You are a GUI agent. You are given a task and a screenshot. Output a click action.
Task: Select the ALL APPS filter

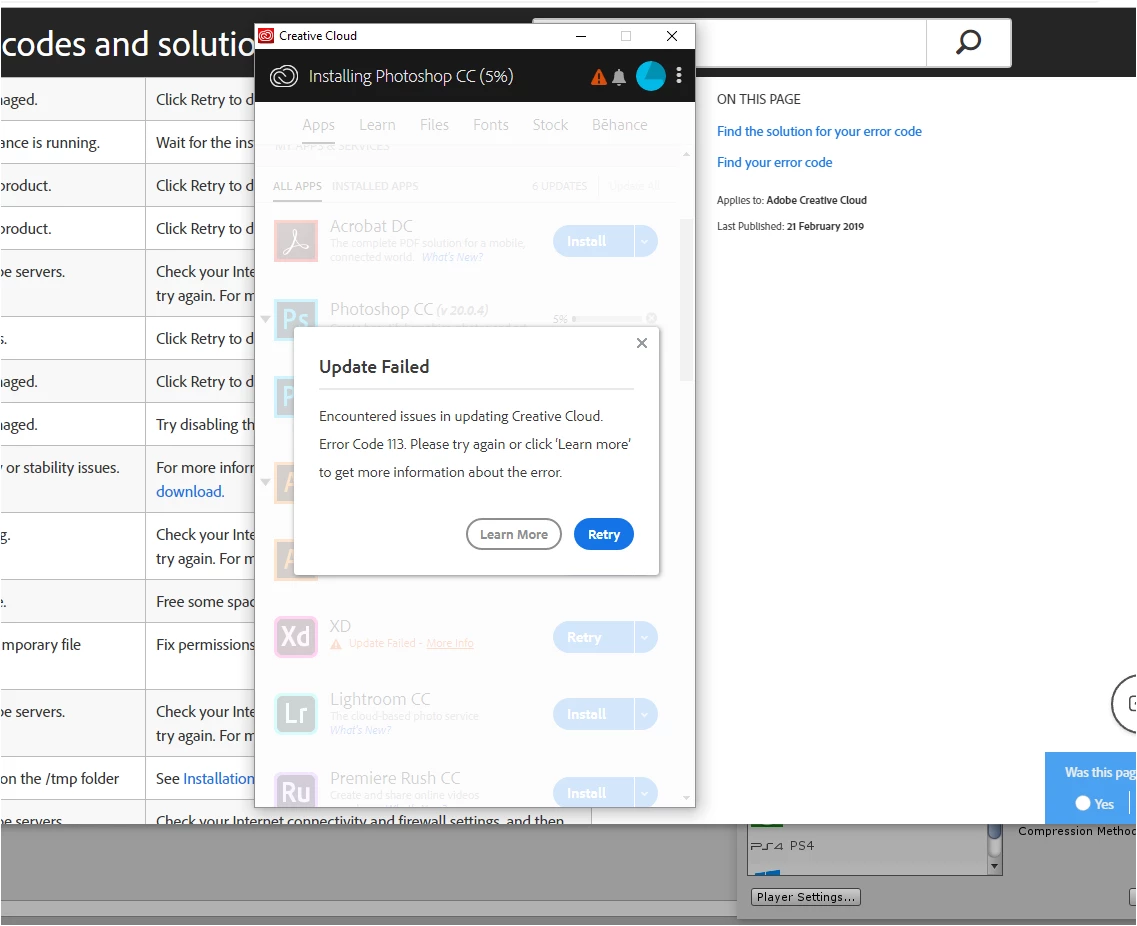297,186
